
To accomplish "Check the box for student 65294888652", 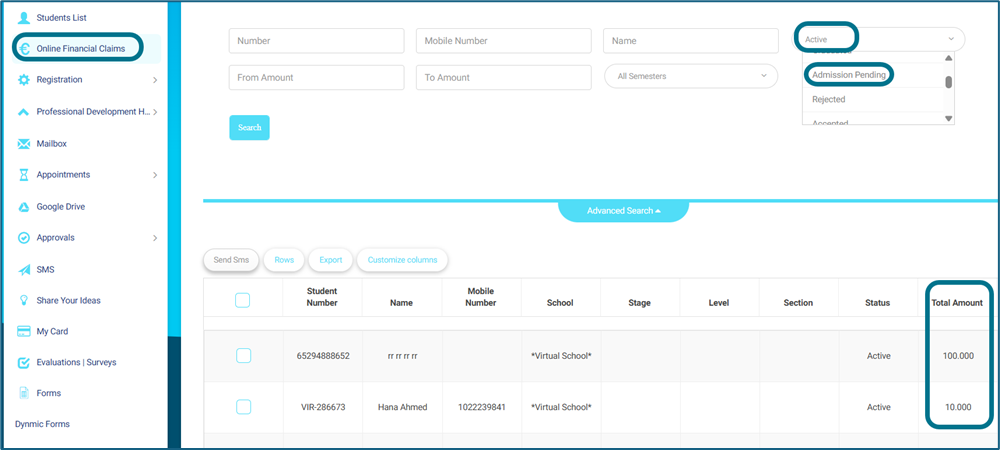I will tap(243, 356).
